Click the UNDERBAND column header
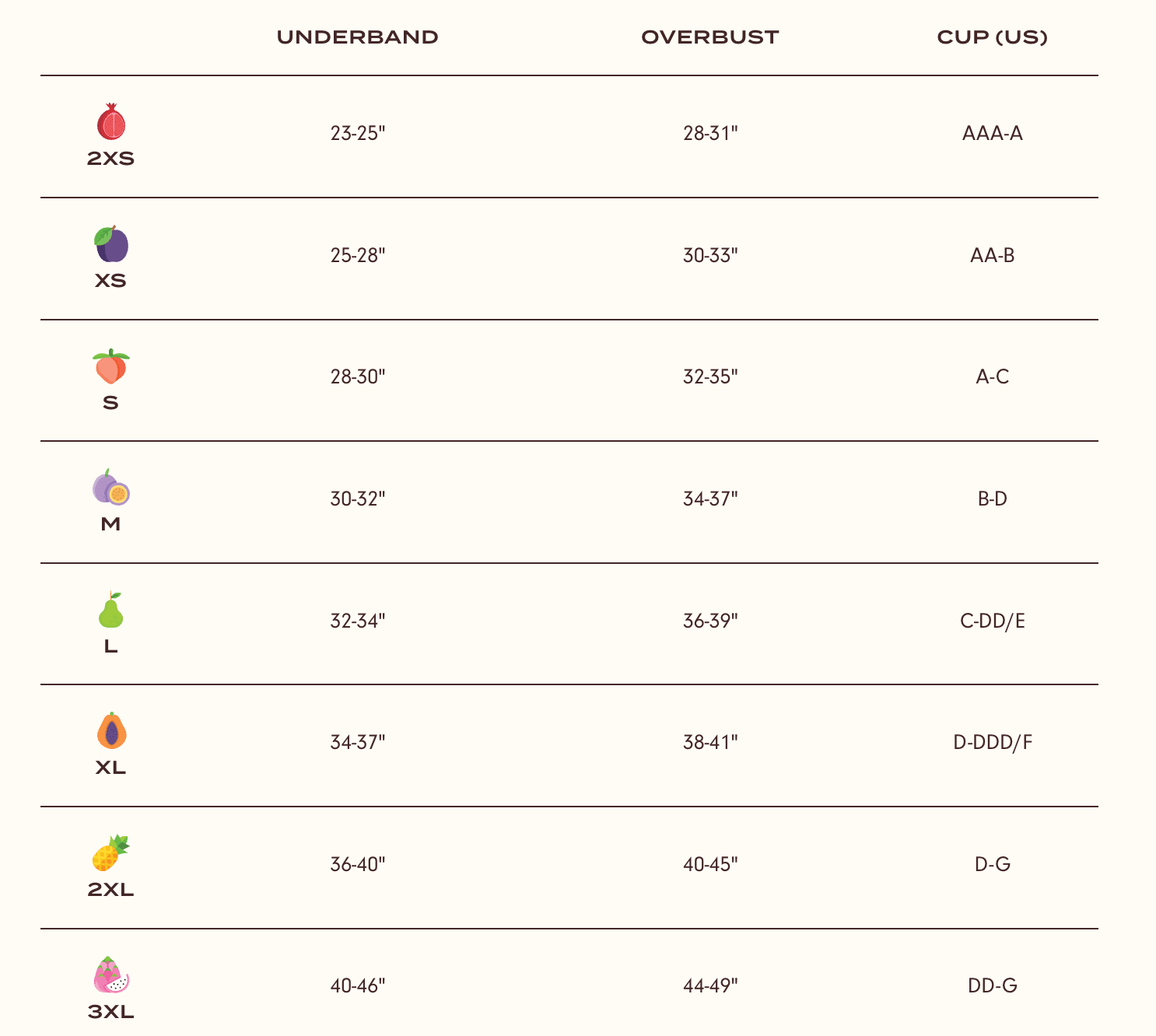The height and width of the screenshot is (1036, 1156). (x=358, y=37)
